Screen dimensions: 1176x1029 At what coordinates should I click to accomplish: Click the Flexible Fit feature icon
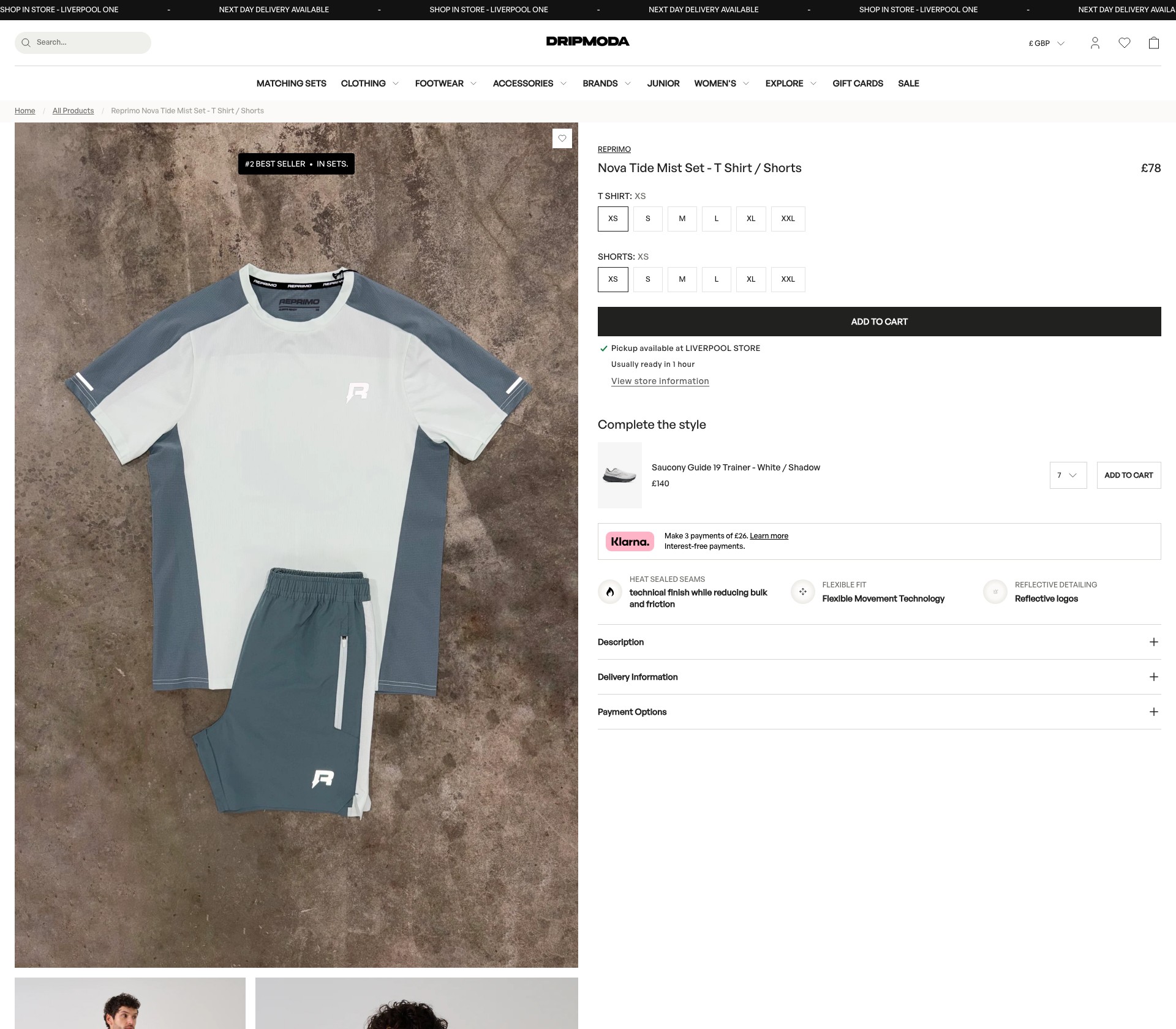coord(803,592)
